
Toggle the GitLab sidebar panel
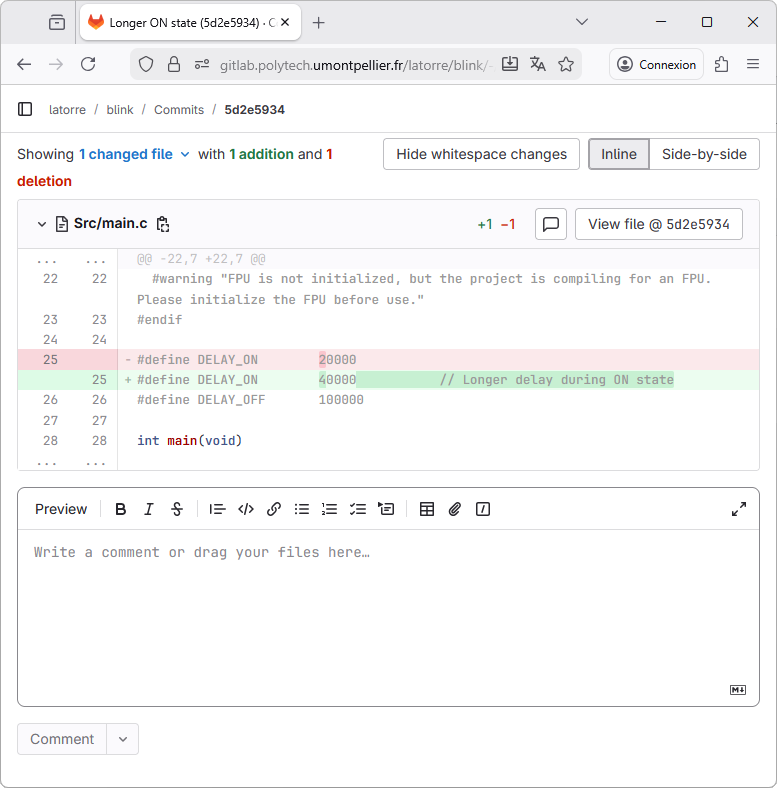pos(25,110)
